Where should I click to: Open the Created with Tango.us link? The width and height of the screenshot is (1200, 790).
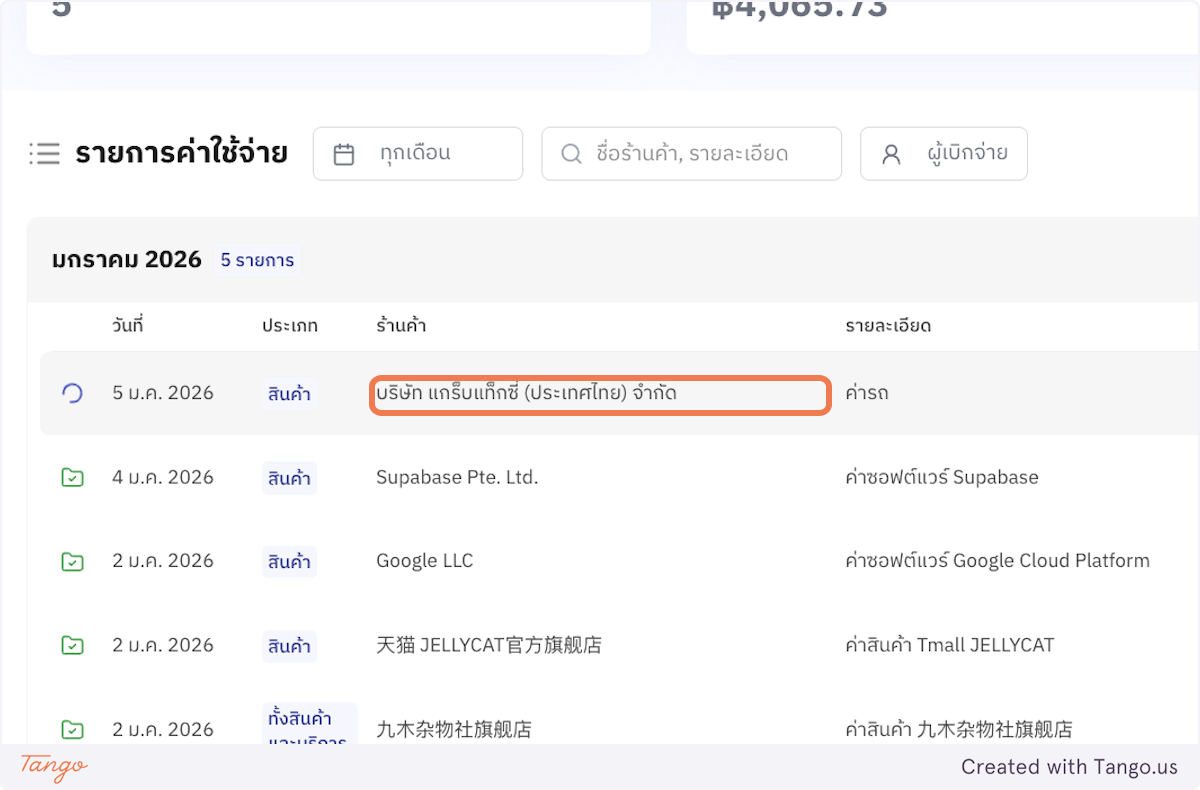pyautogui.click(x=1069, y=767)
